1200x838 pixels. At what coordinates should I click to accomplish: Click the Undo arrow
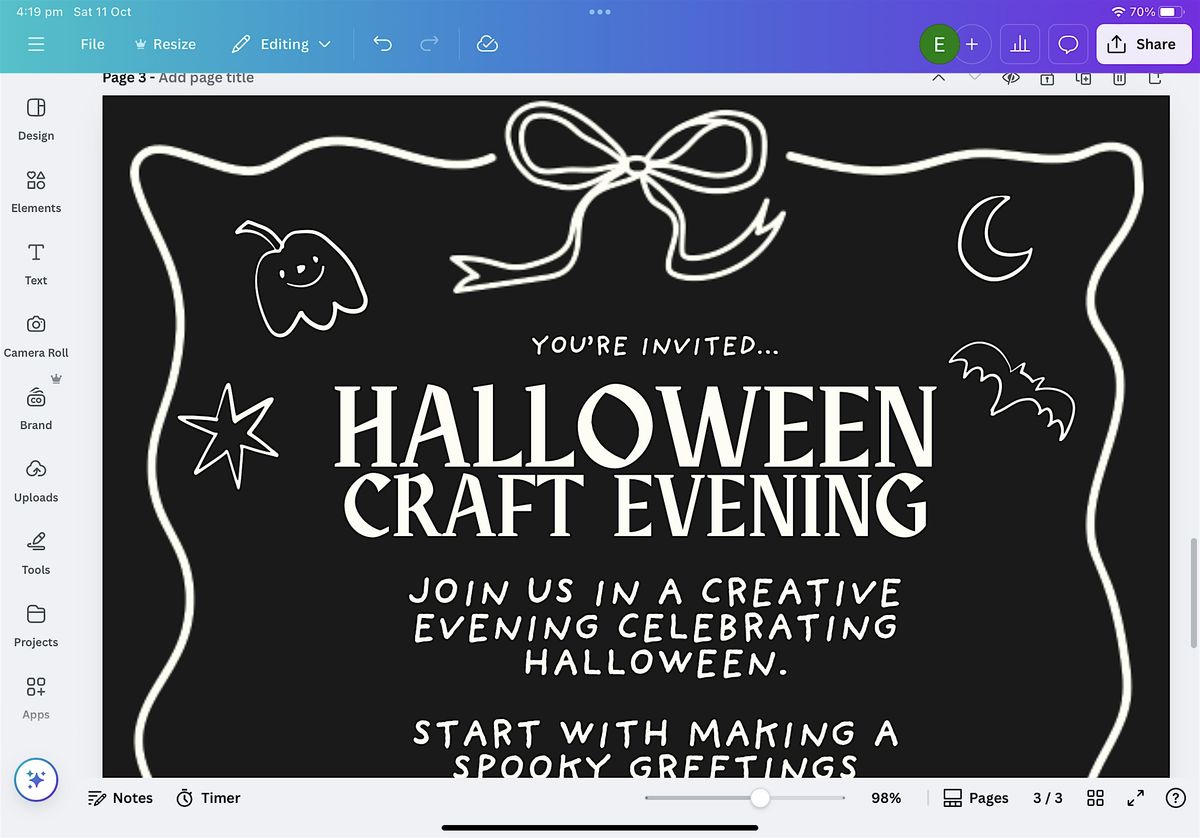[382, 44]
